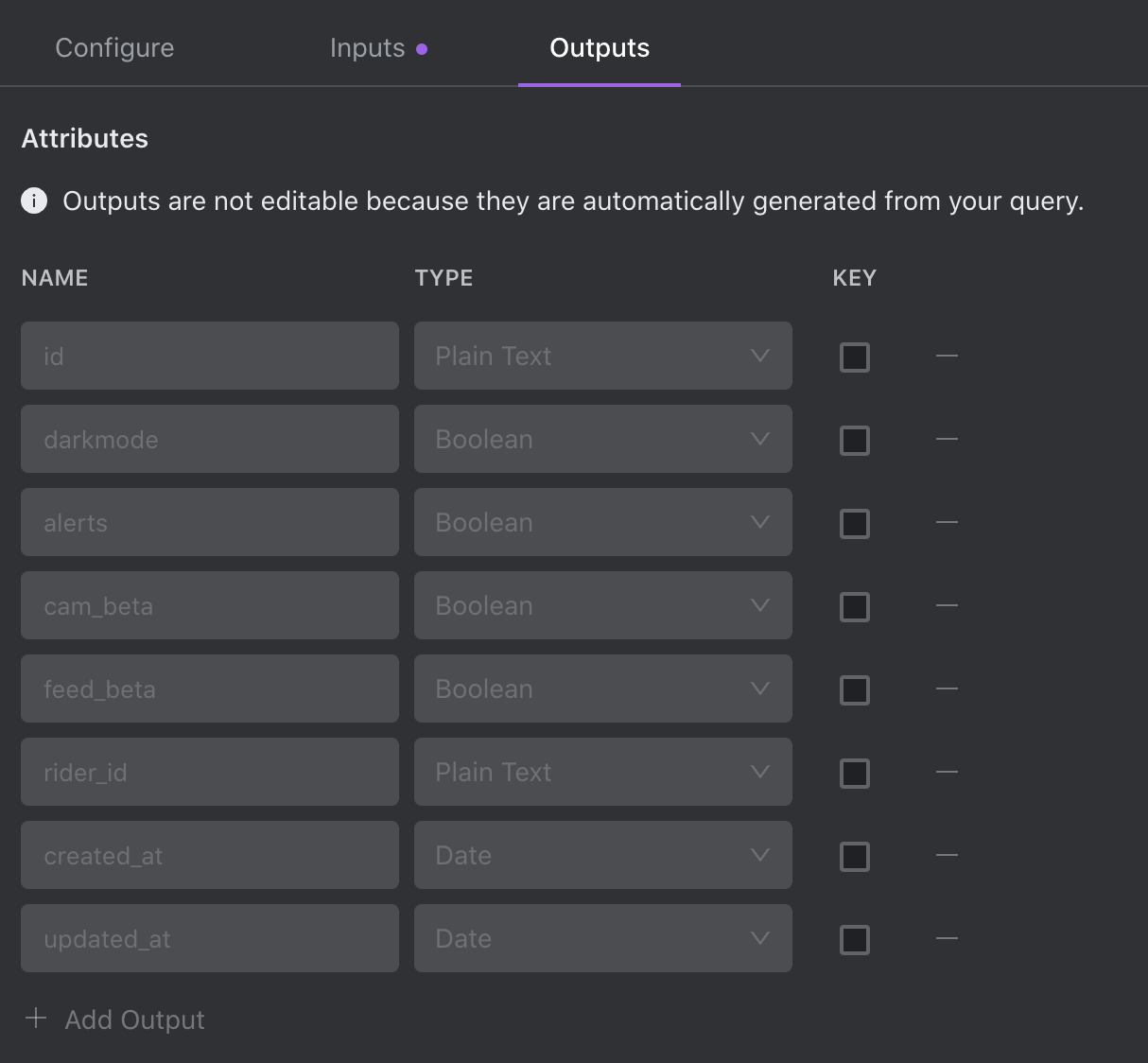Open the Plain Text dropdown for rider_id
Image resolution: width=1148 pixels, height=1063 pixels.
(x=602, y=772)
